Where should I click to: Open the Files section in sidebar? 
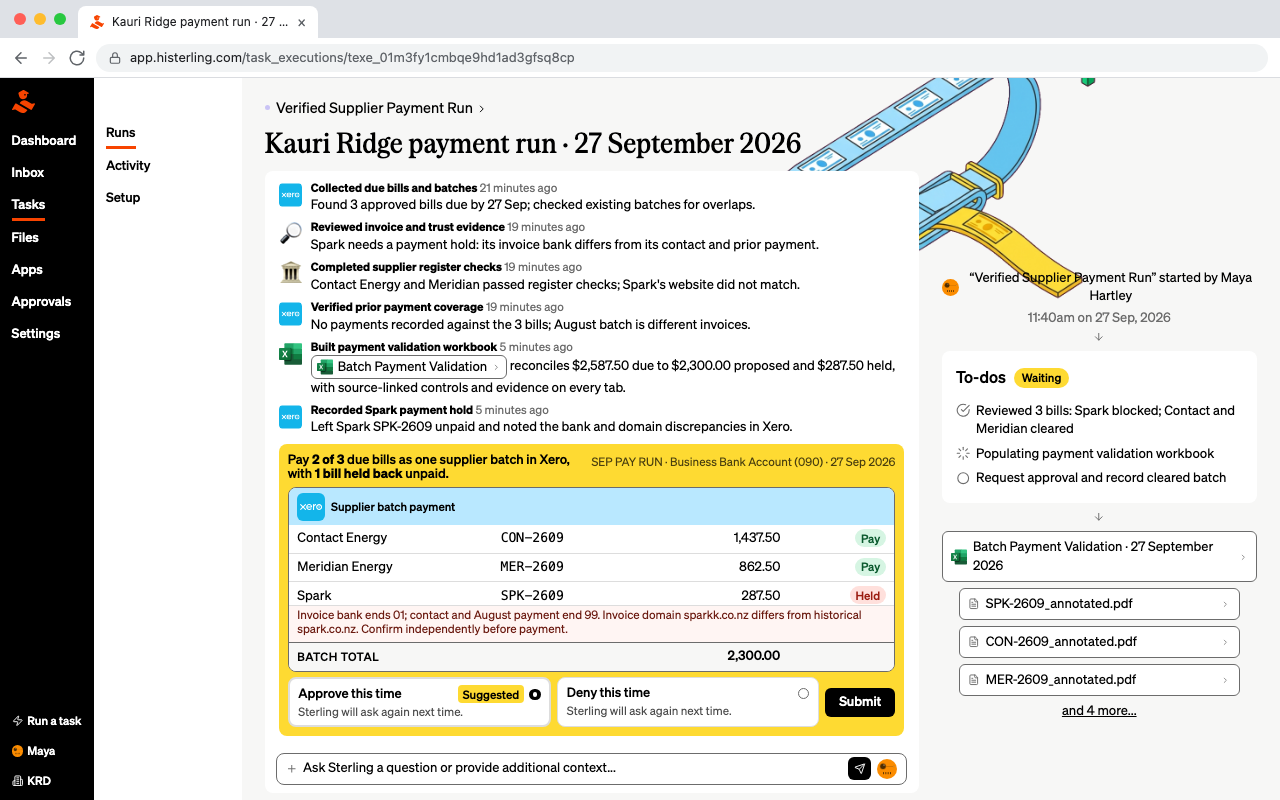coord(25,238)
